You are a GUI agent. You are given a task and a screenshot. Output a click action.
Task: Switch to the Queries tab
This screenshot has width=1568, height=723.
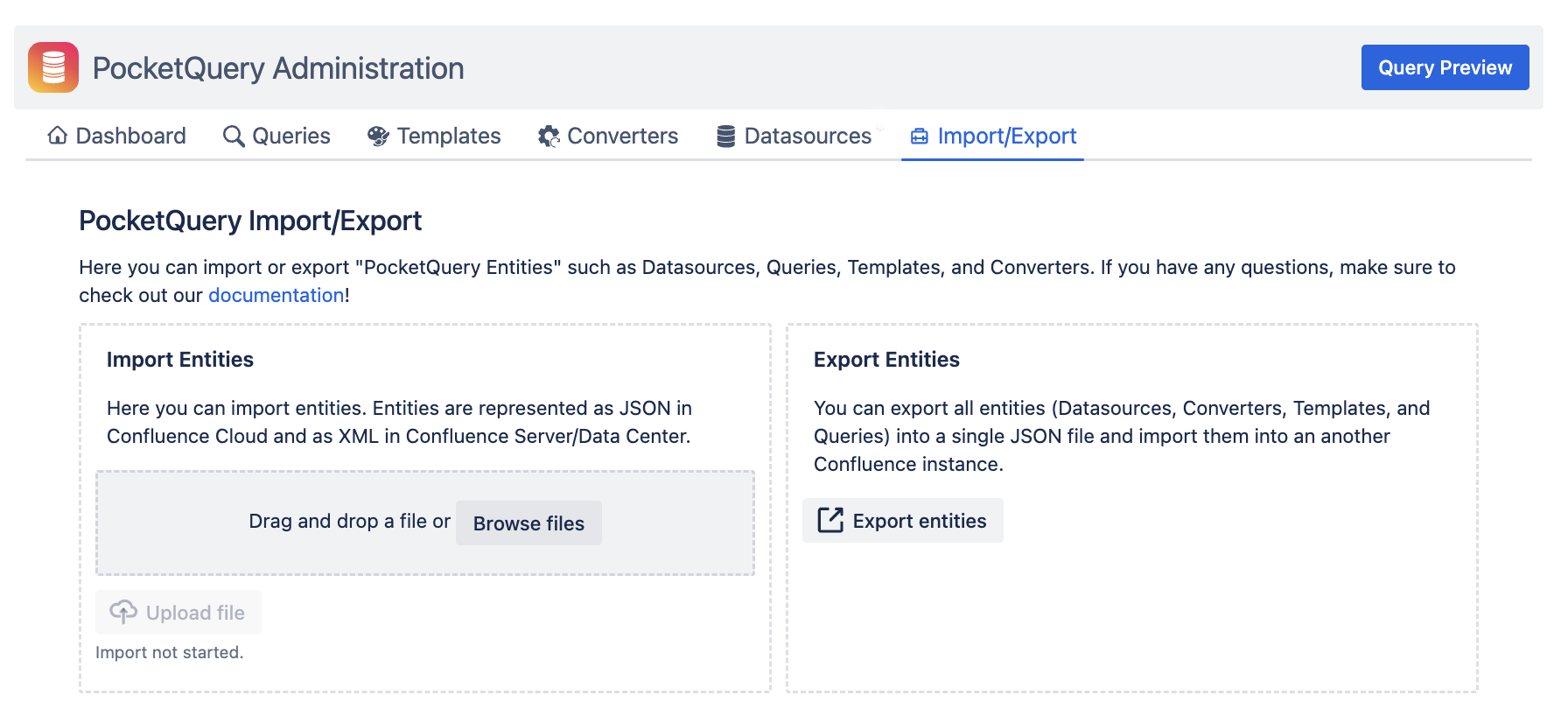290,137
